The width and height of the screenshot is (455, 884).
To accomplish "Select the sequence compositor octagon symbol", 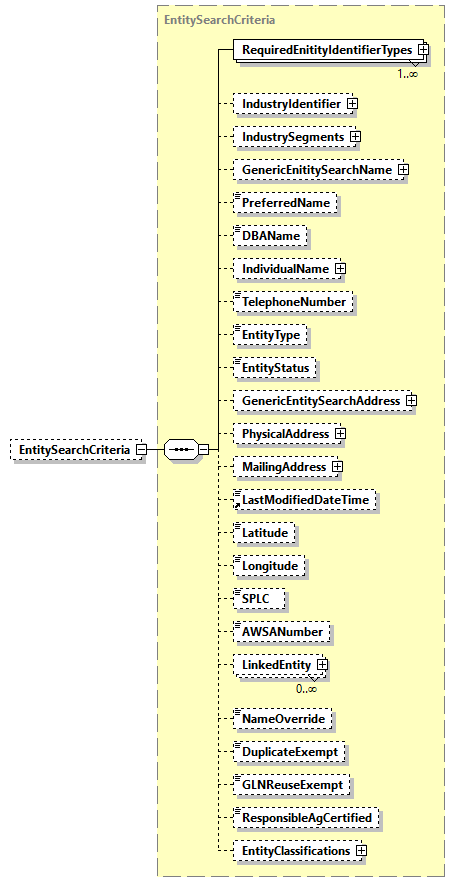I will click(x=181, y=450).
